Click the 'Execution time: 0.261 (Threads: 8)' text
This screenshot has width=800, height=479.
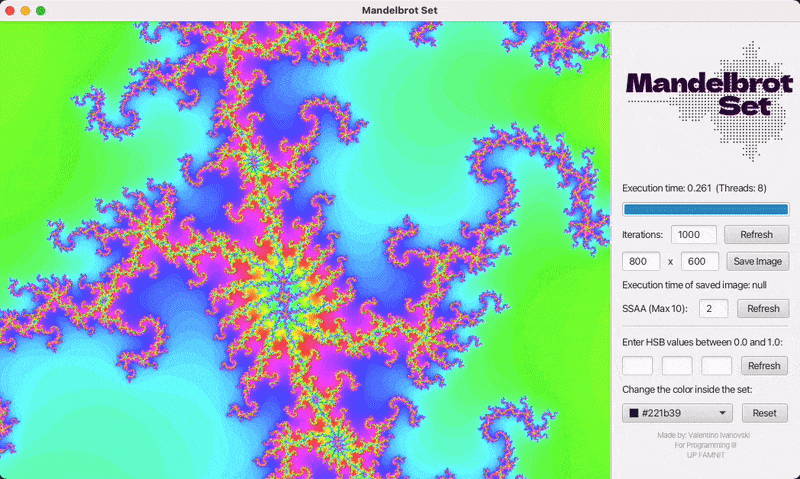click(x=694, y=188)
